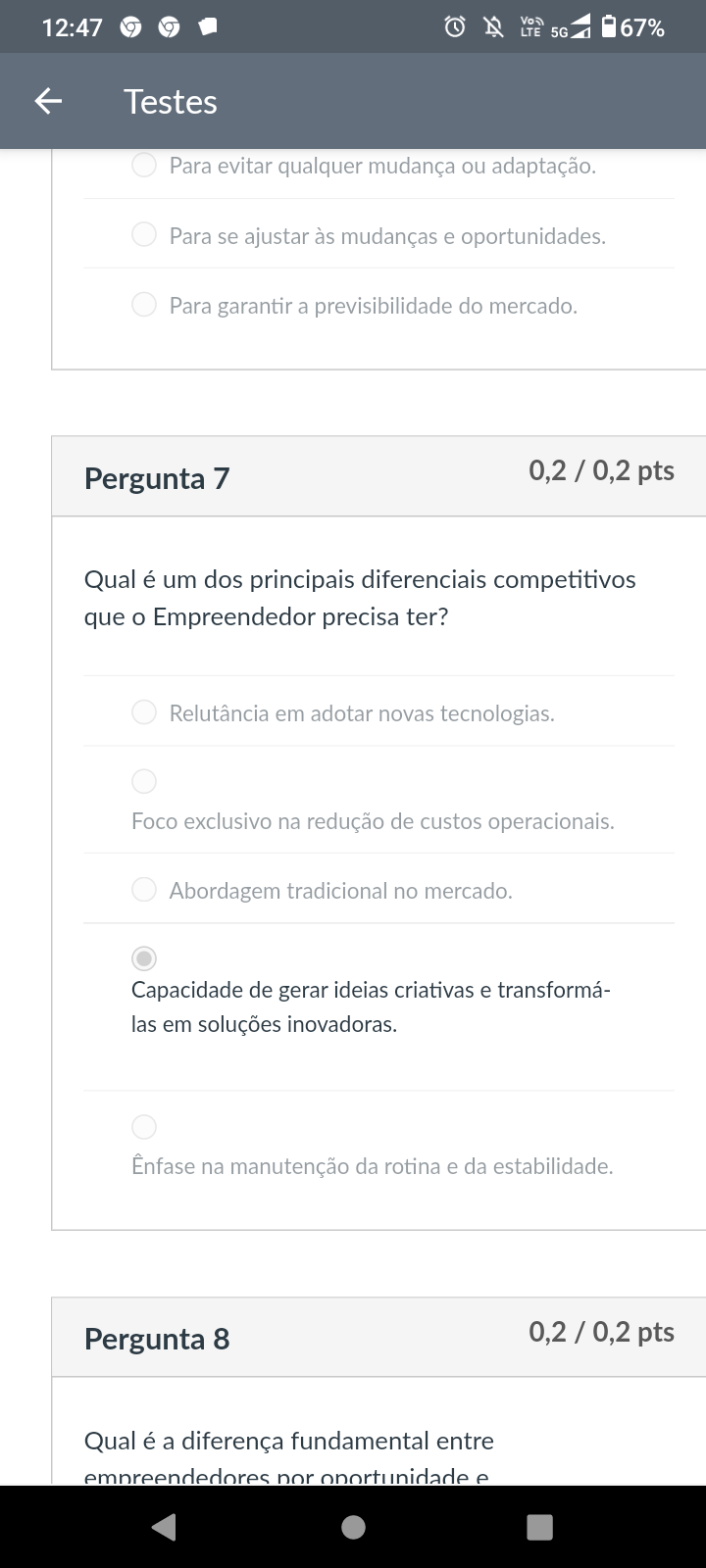Tap the alarm clock status icon
The image size is (706, 1568).
pyautogui.click(x=455, y=27)
